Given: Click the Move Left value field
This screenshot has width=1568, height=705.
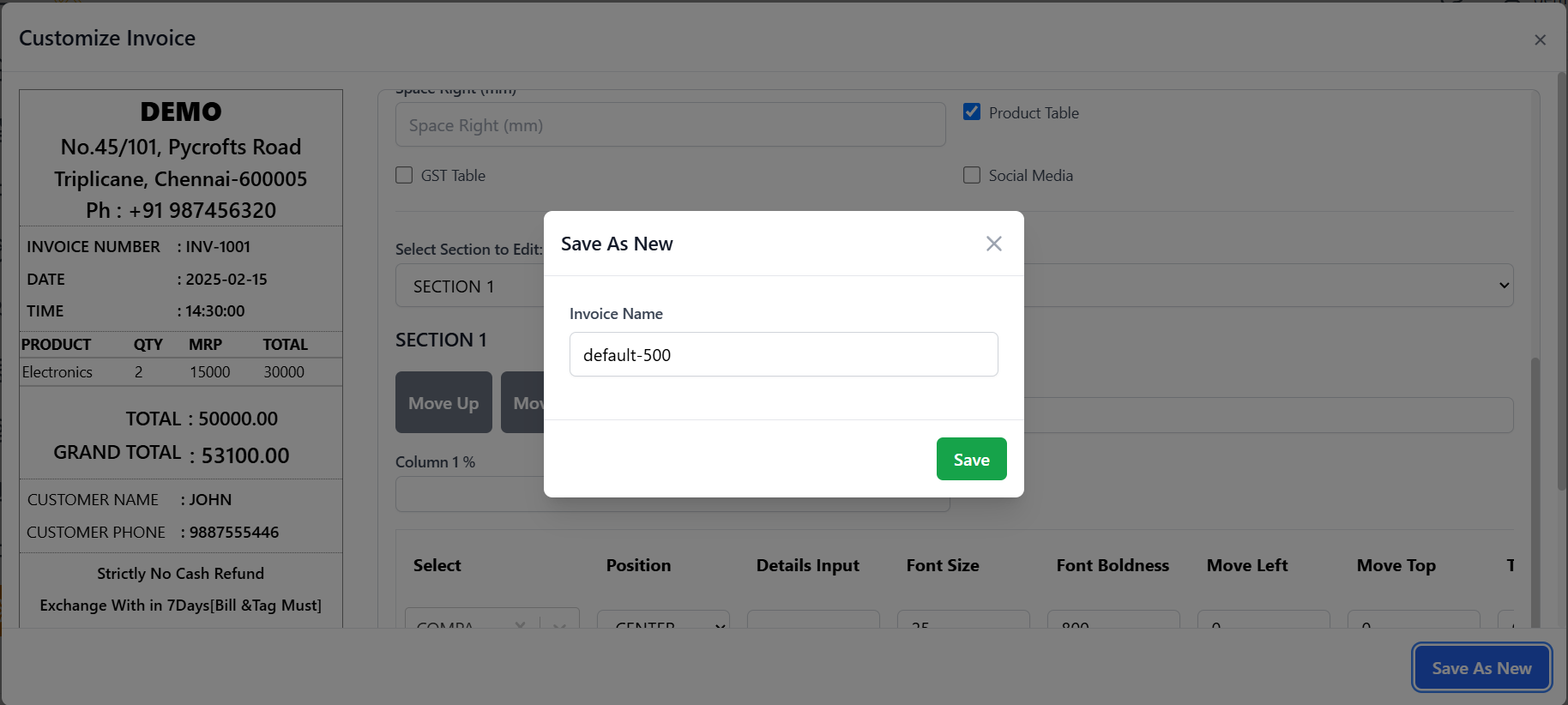Looking at the screenshot, I should [x=1263, y=619].
